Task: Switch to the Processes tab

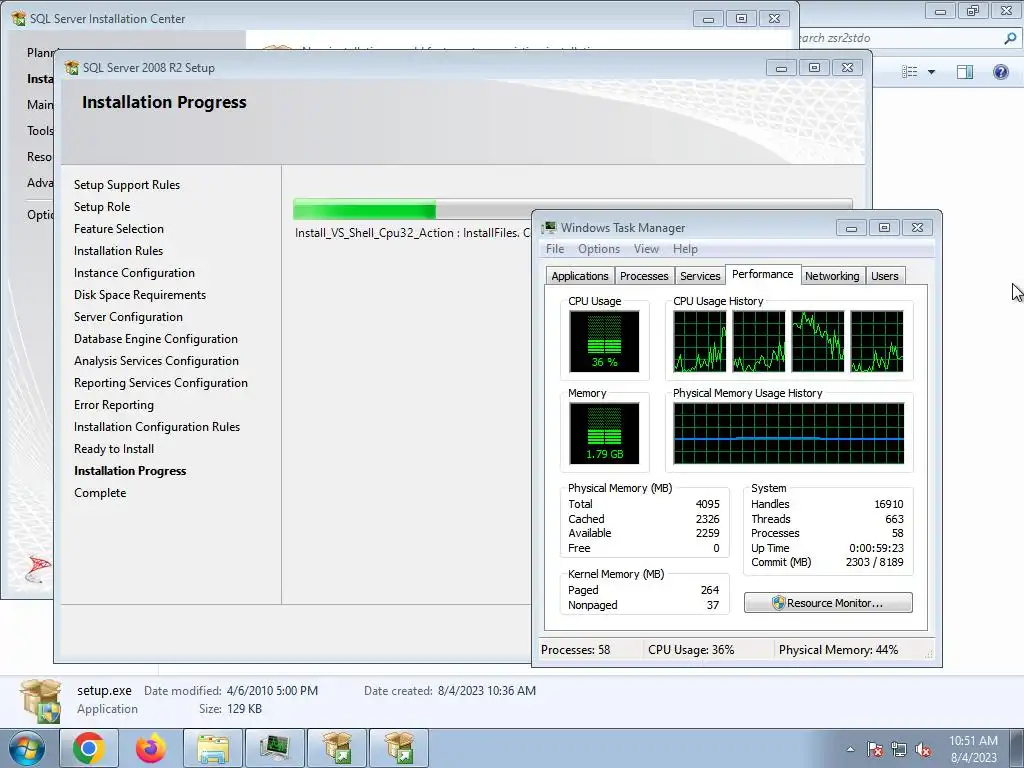Action: 644,276
